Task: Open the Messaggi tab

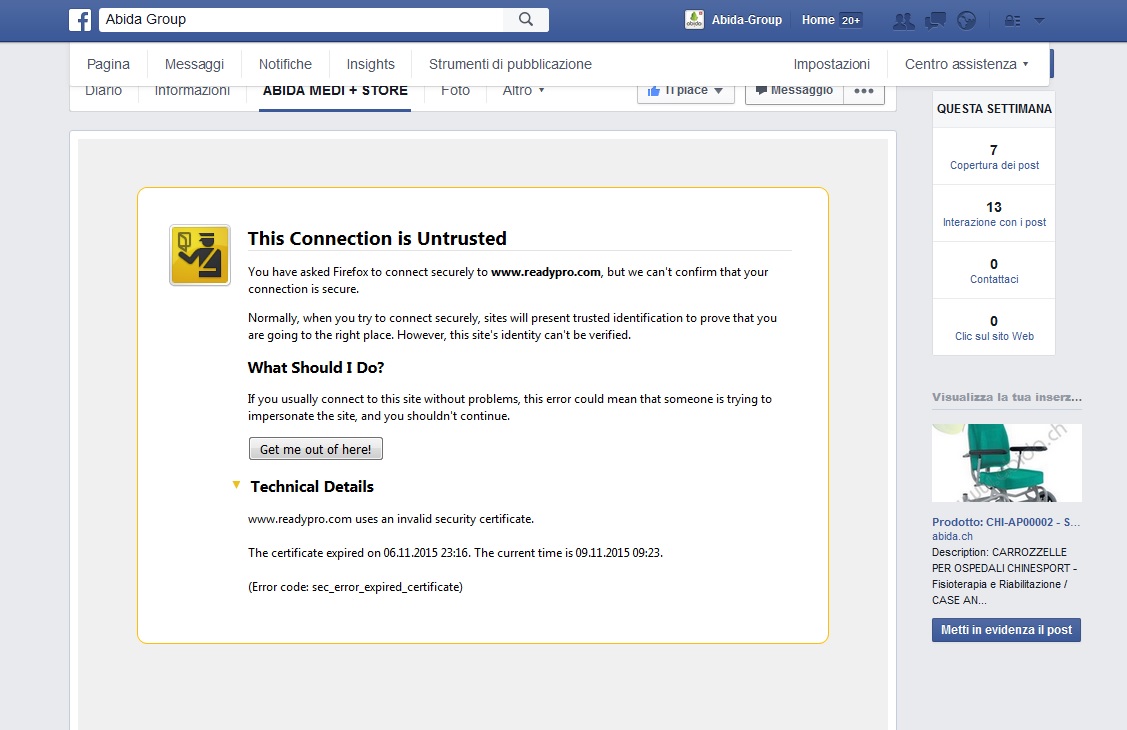Action: pos(194,64)
